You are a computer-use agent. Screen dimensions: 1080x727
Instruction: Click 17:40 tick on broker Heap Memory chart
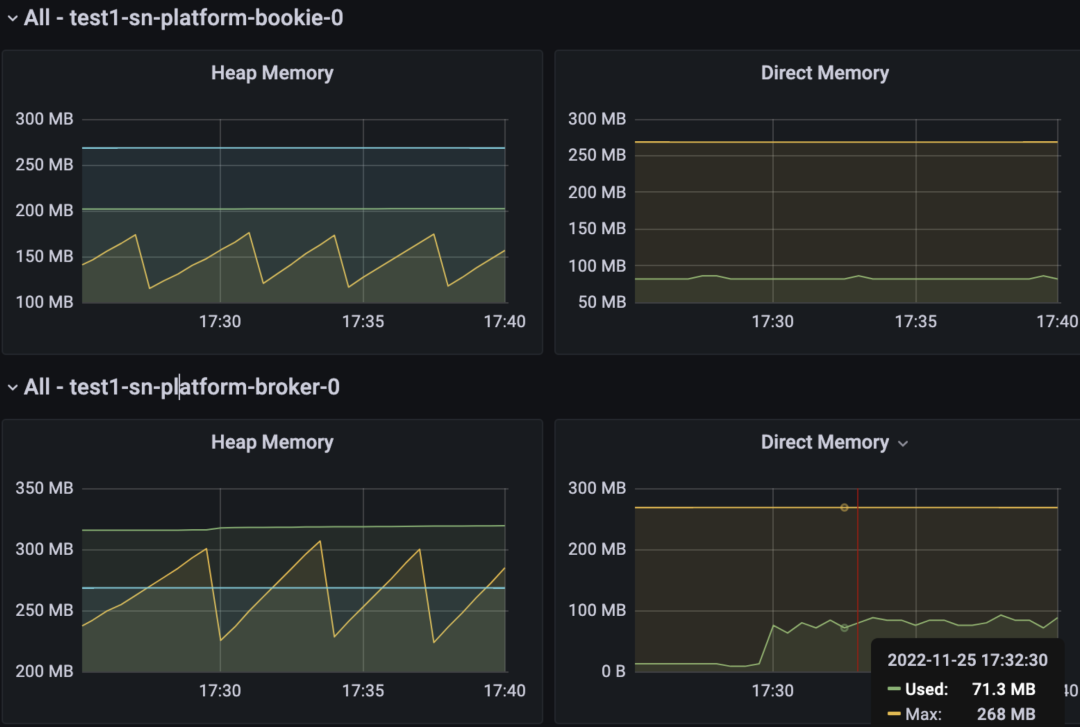tap(504, 691)
